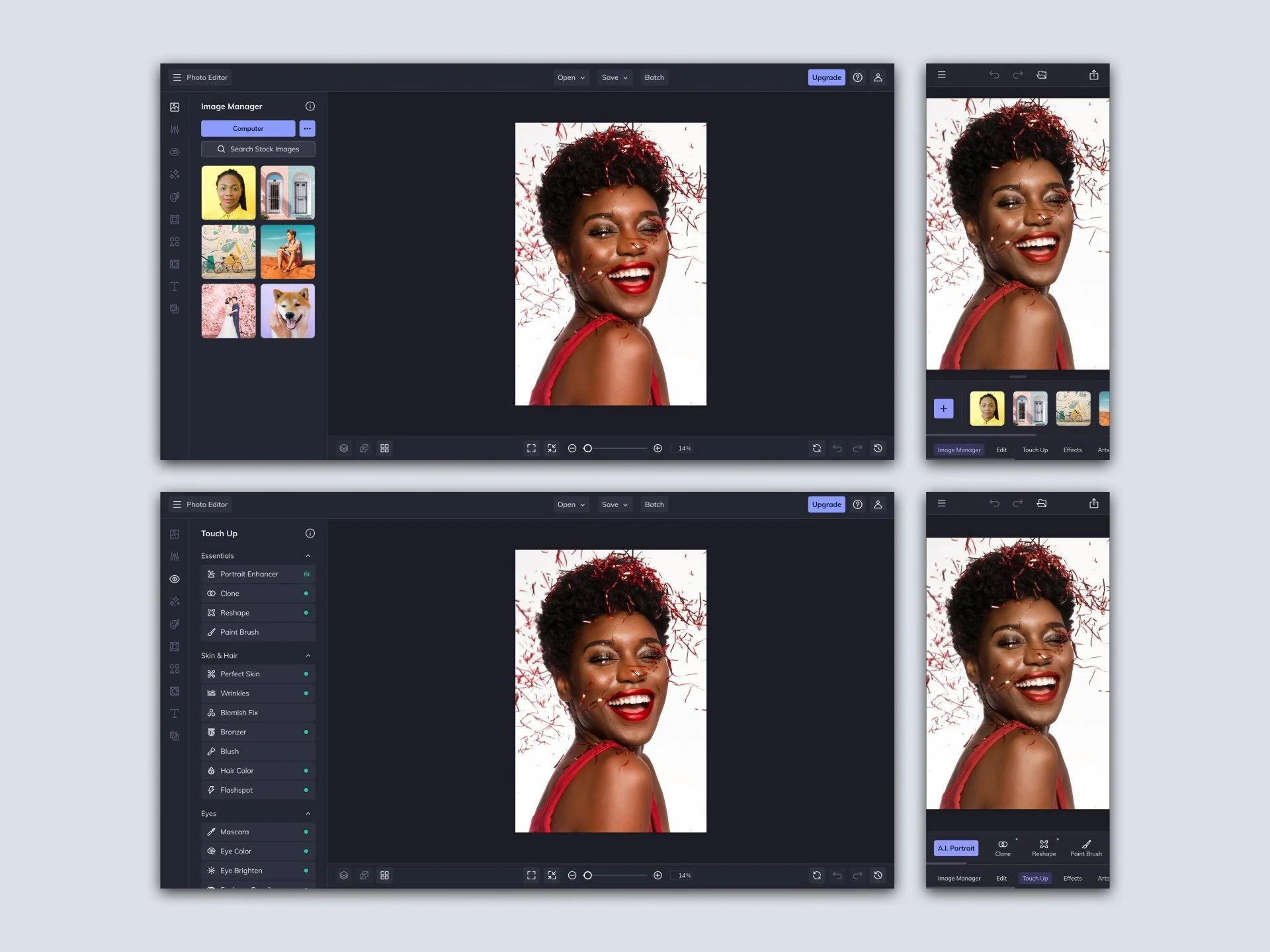Image resolution: width=1270 pixels, height=952 pixels.
Task: Click the Computer upload button
Action: (x=248, y=128)
